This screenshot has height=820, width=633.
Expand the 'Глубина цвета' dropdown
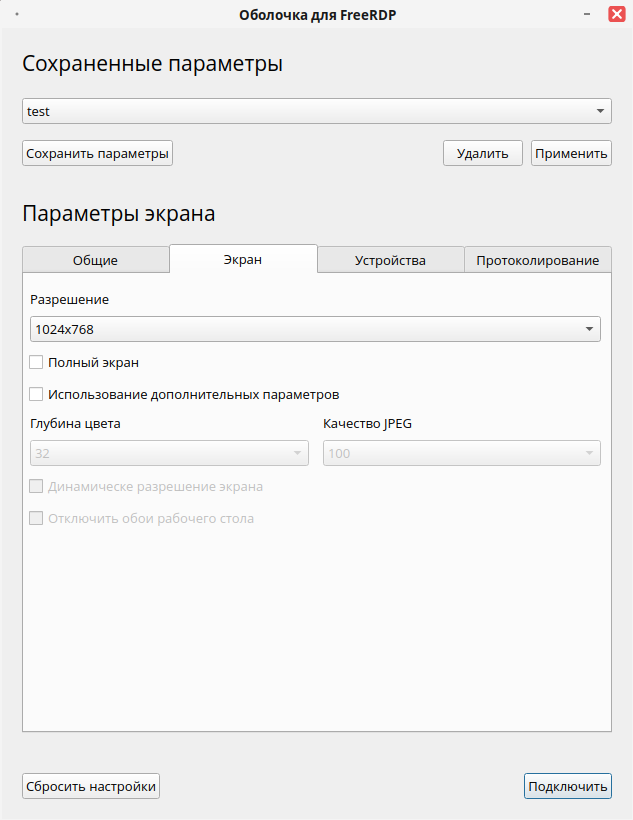click(168, 454)
